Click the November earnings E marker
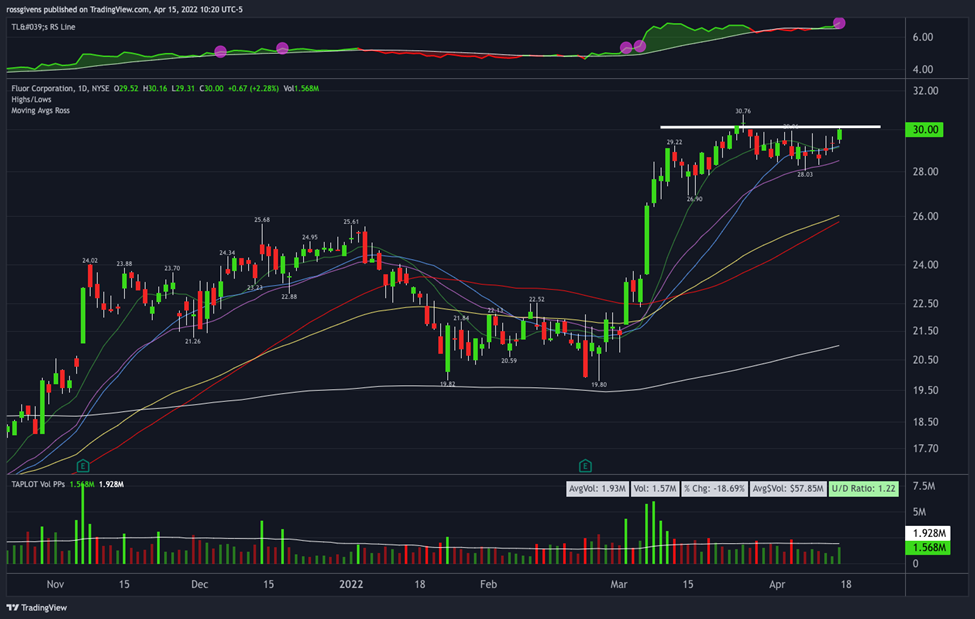Image resolution: width=975 pixels, height=619 pixels. click(x=83, y=465)
